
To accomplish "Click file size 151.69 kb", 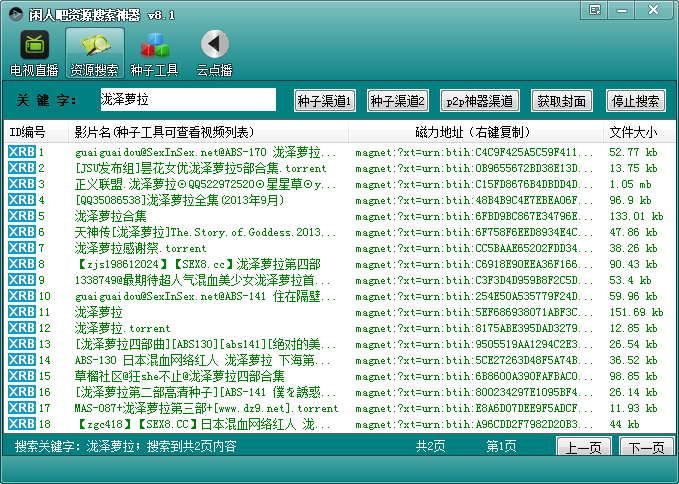I will click(x=637, y=312).
